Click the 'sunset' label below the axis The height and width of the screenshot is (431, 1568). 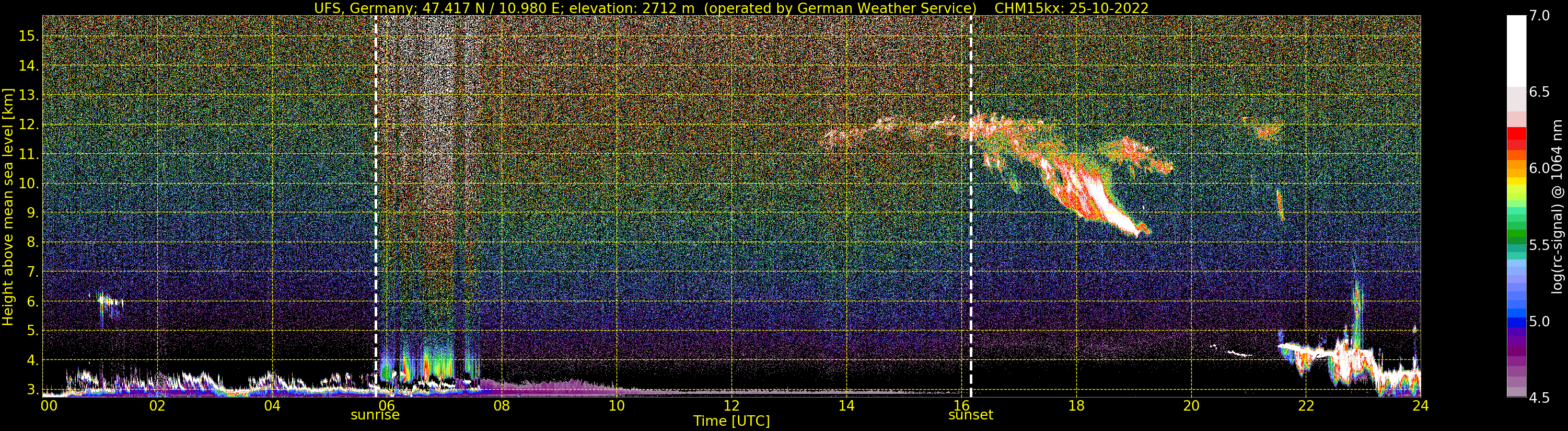click(970, 415)
